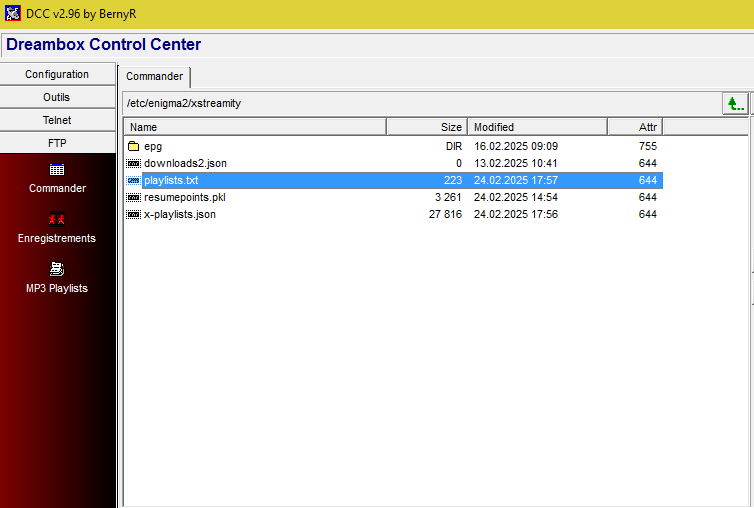754x508 pixels.
Task: Click the 755 attribute value
Action: coord(648,146)
